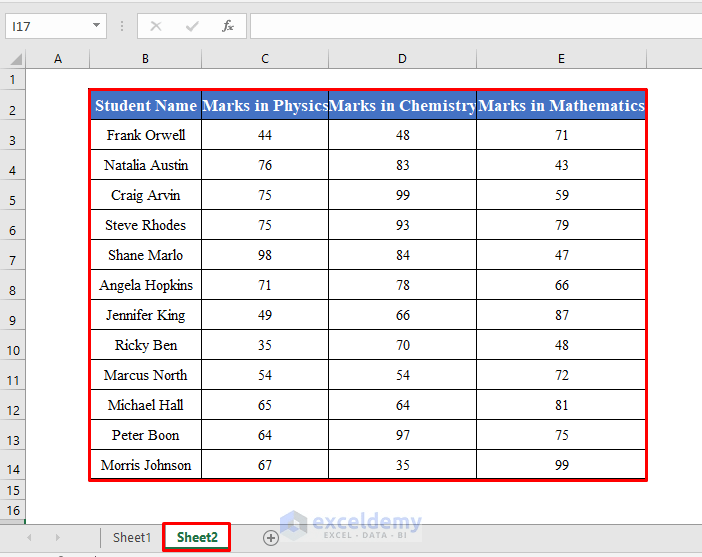Click Shane Marlo's Physics mark 98
This screenshot has width=702, height=557.
(x=265, y=255)
